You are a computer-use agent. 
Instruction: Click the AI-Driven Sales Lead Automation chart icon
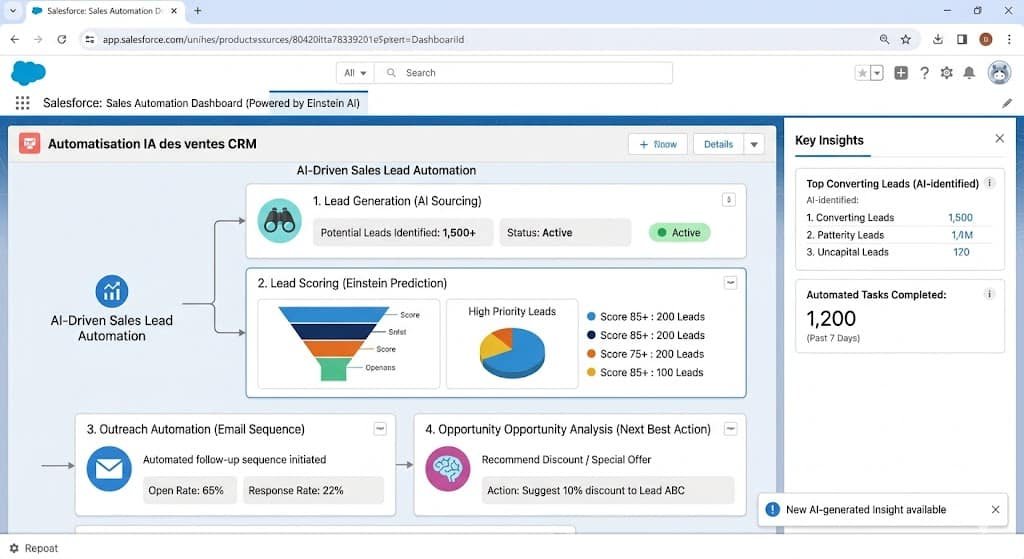point(112,291)
